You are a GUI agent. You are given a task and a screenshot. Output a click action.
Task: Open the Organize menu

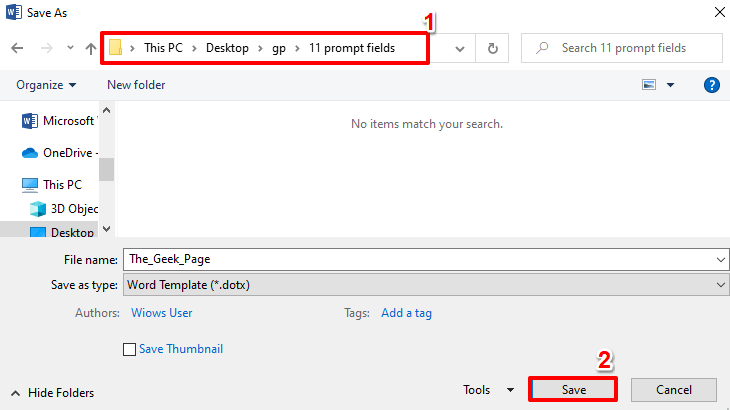[46, 85]
